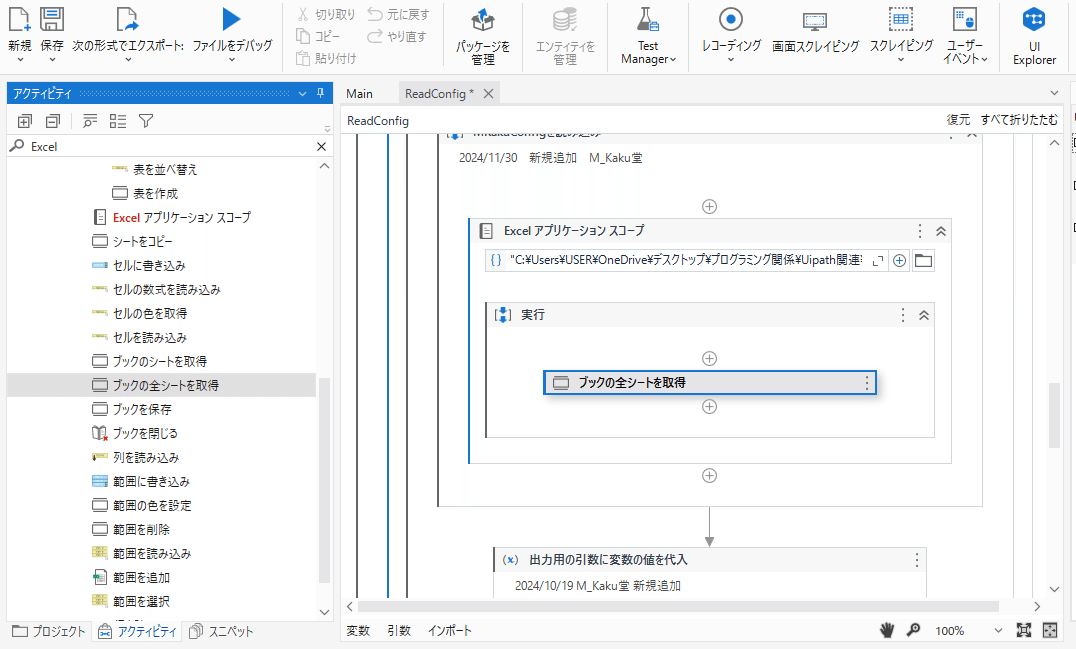Select ブックのシートを取得 activity
Image resolution: width=1076 pixels, height=649 pixels.
pos(150,362)
